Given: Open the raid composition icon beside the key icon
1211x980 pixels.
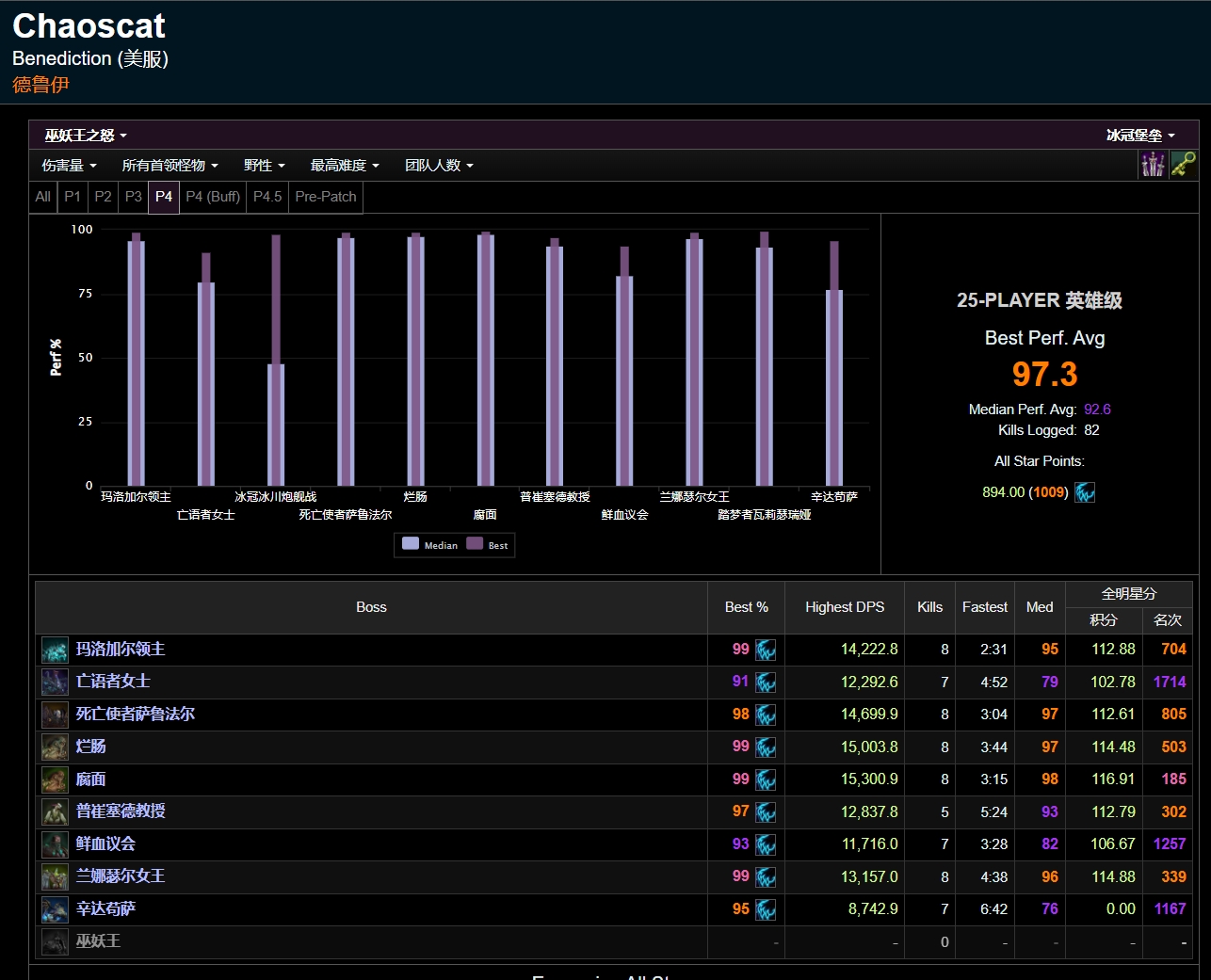Looking at the screenshot, I should coord(1153,165).
